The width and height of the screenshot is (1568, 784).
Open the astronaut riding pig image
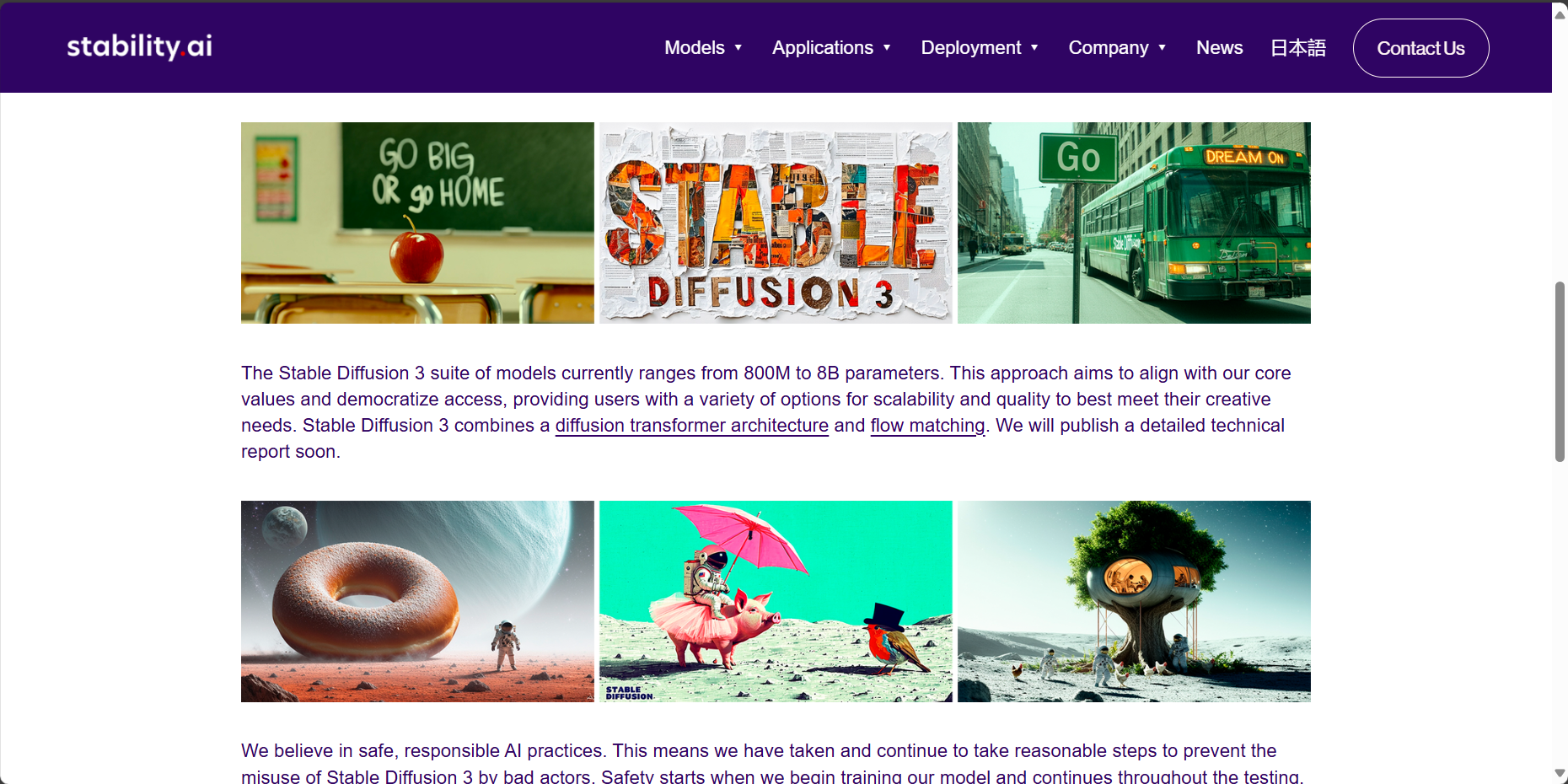pos(776,601)
